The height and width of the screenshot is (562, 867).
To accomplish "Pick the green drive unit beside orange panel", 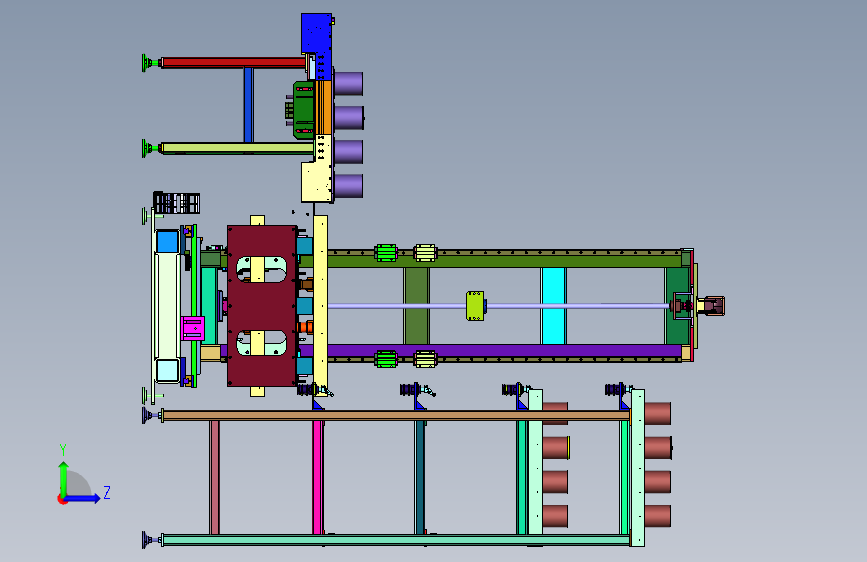I will pos(304,110).
